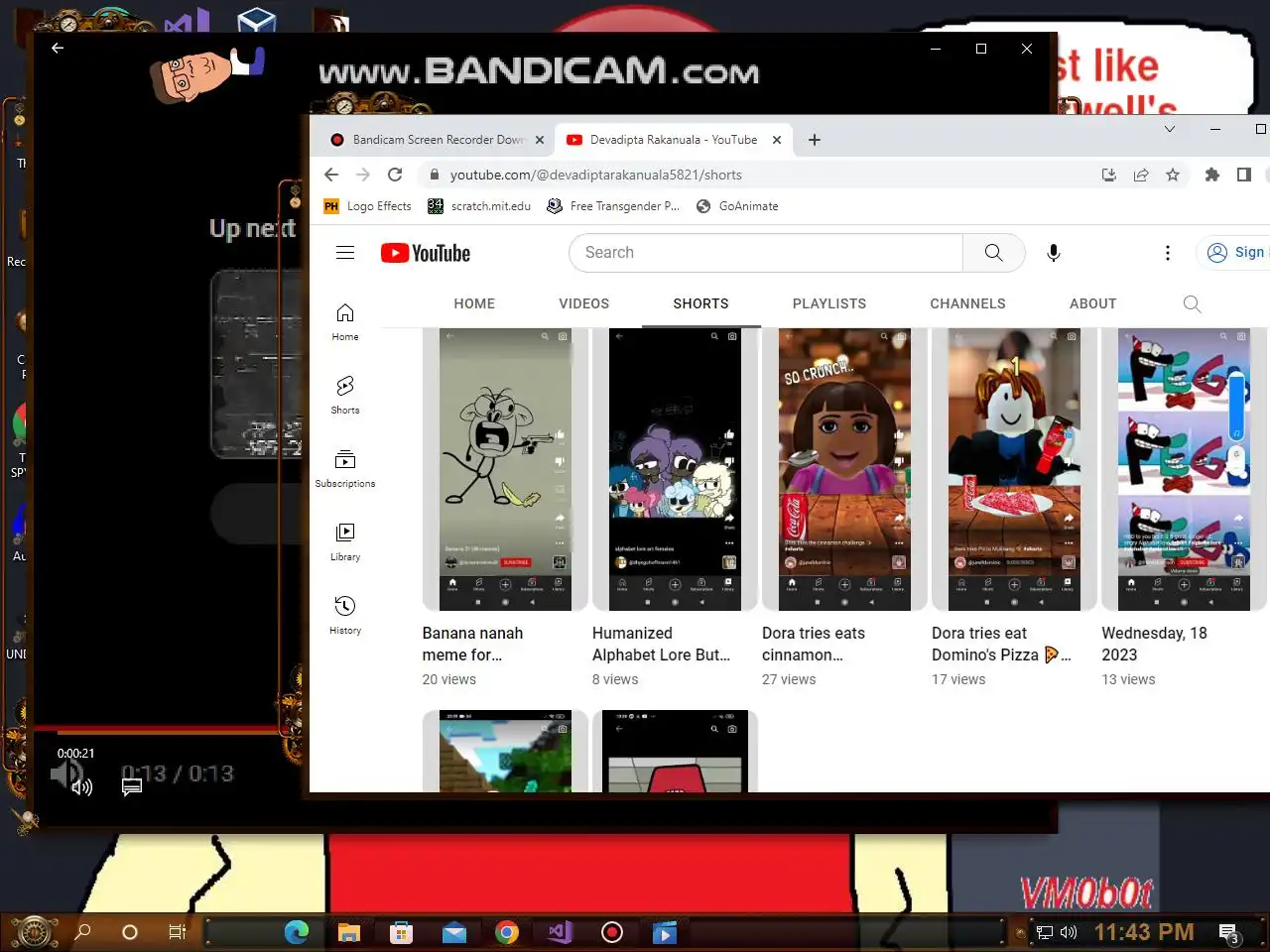
Task: Click the Sign in button
Action: [x=1235, y=253]
